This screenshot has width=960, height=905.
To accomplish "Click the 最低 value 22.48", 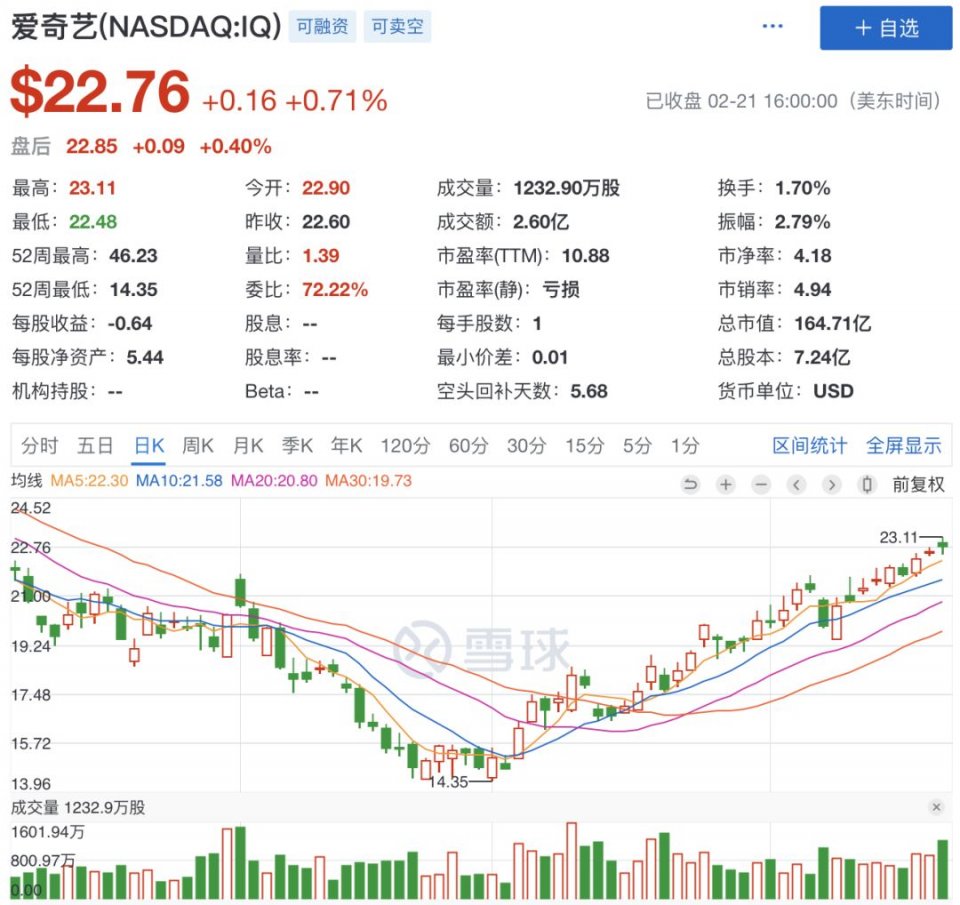I will click(x=92, y=222).
